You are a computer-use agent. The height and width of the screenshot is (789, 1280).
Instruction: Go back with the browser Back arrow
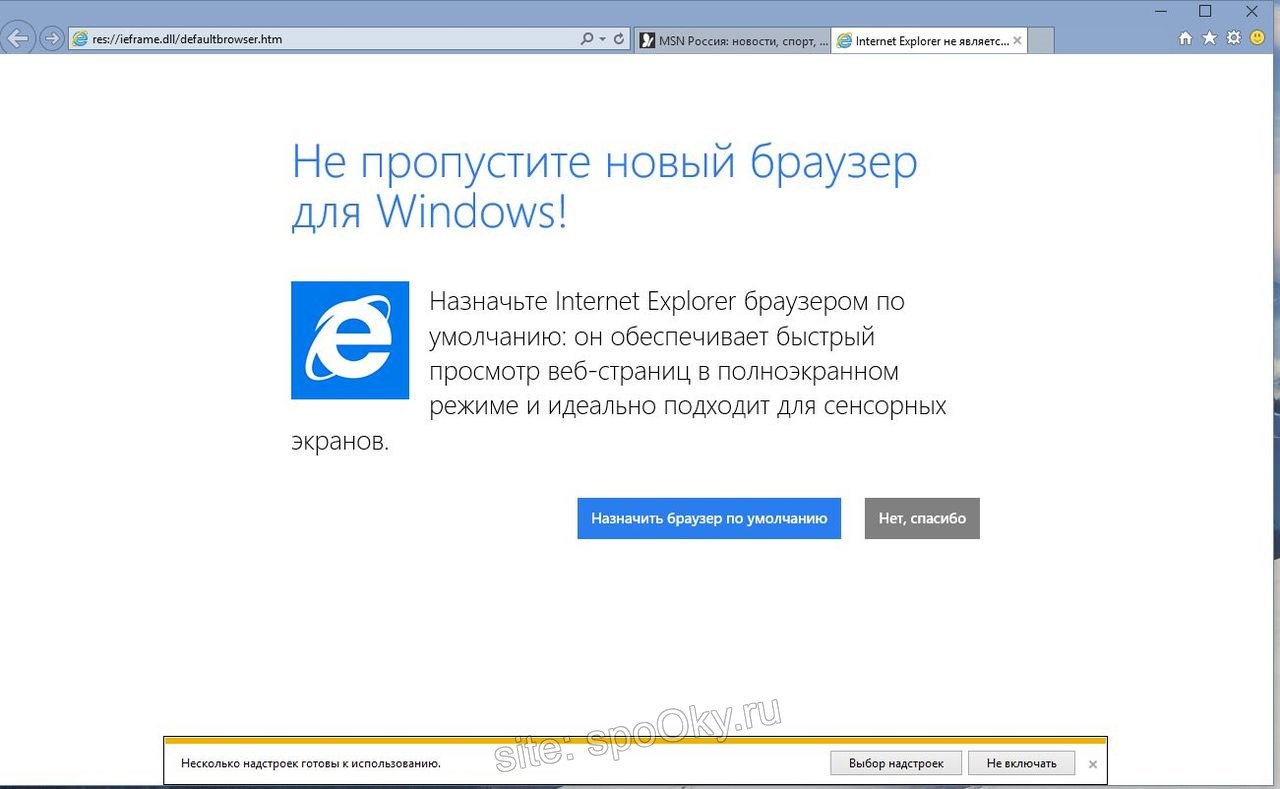[18, 39]
